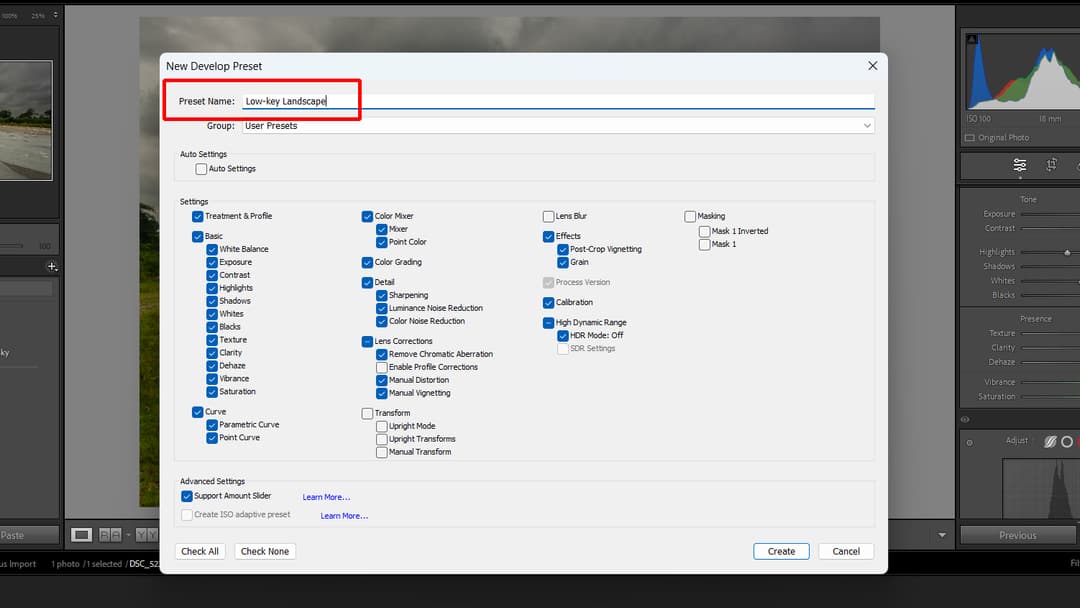Uncheck Calibration
1080x608 pixels.
pos(548,302)
